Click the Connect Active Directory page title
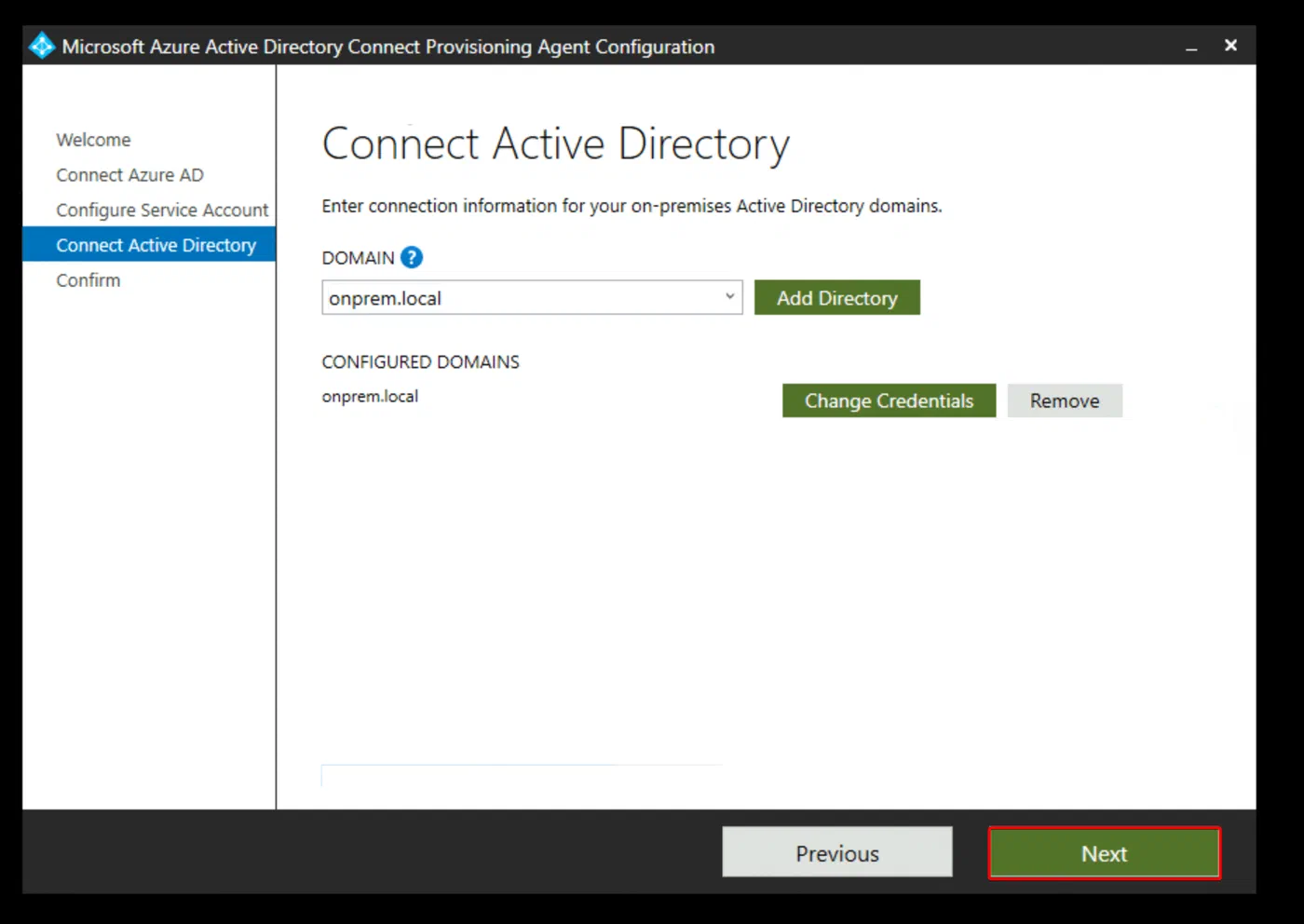Image resolution: width=1304 pixels, height=924 pixels. [x=555, y=144]
